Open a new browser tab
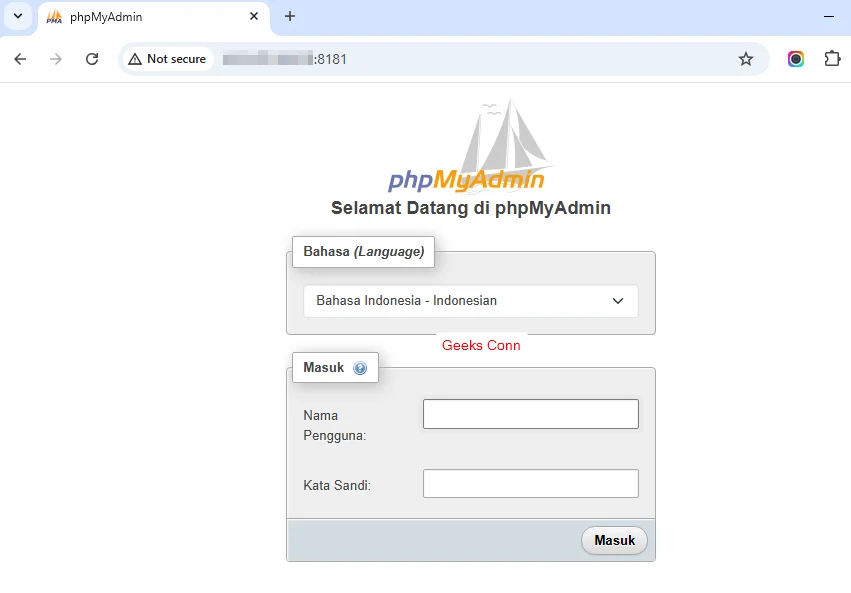 point(290,17)
